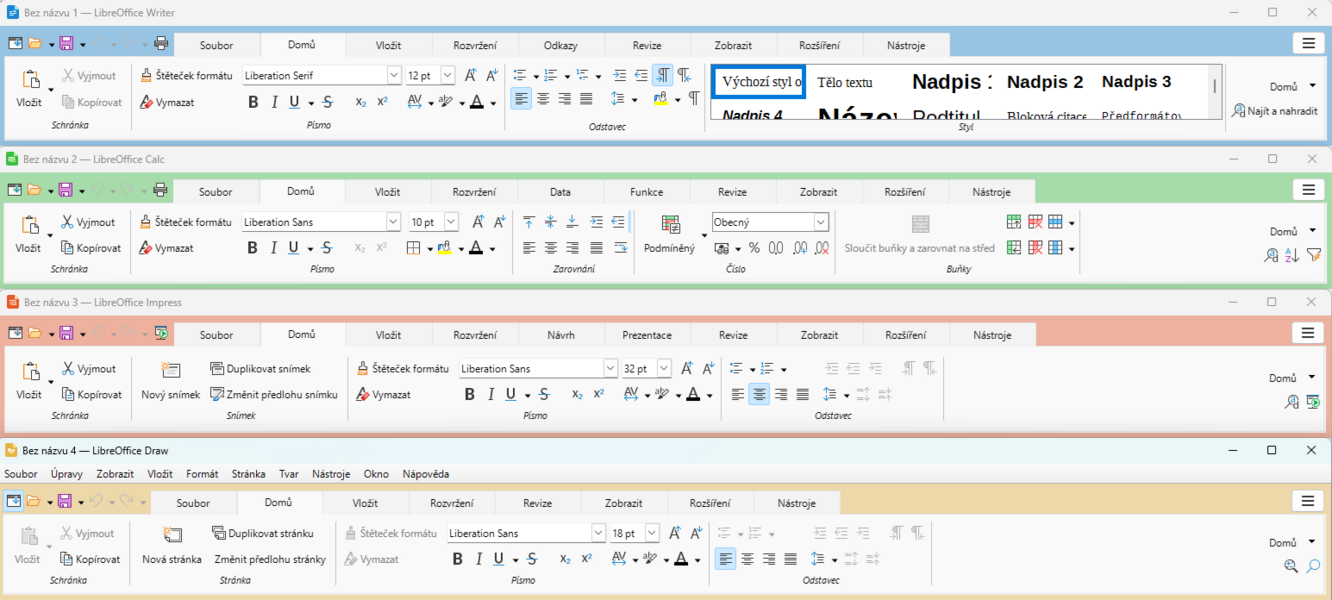Click Calc's background color swatch icon

(445, 248)
